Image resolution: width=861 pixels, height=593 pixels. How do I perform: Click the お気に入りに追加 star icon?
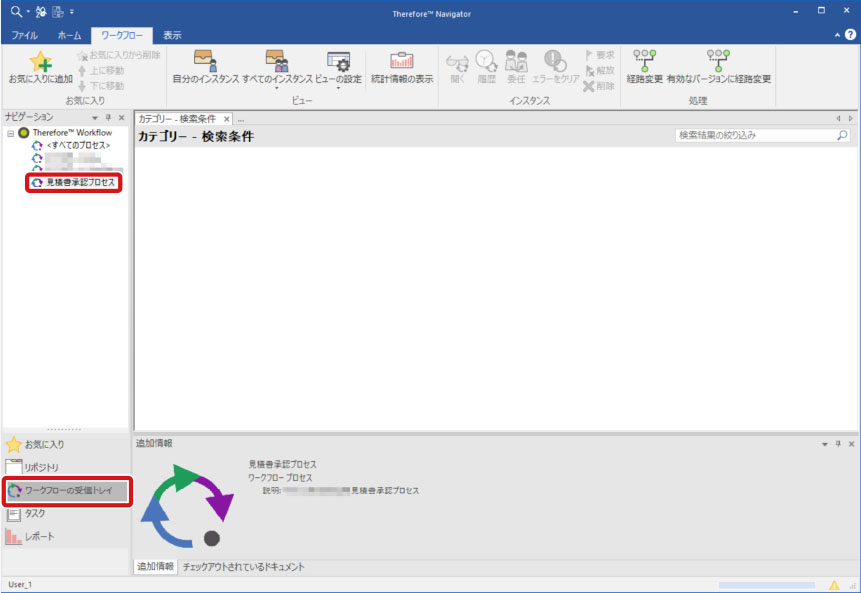[x=40, y=62]
